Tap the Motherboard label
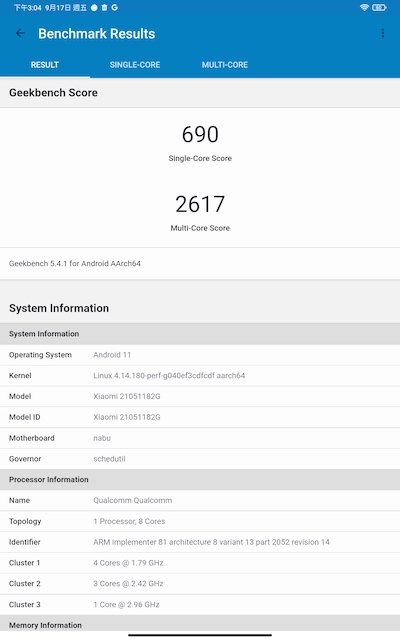Image resolution: width=400 pixels, height=640 pixels. click(31, 438)
